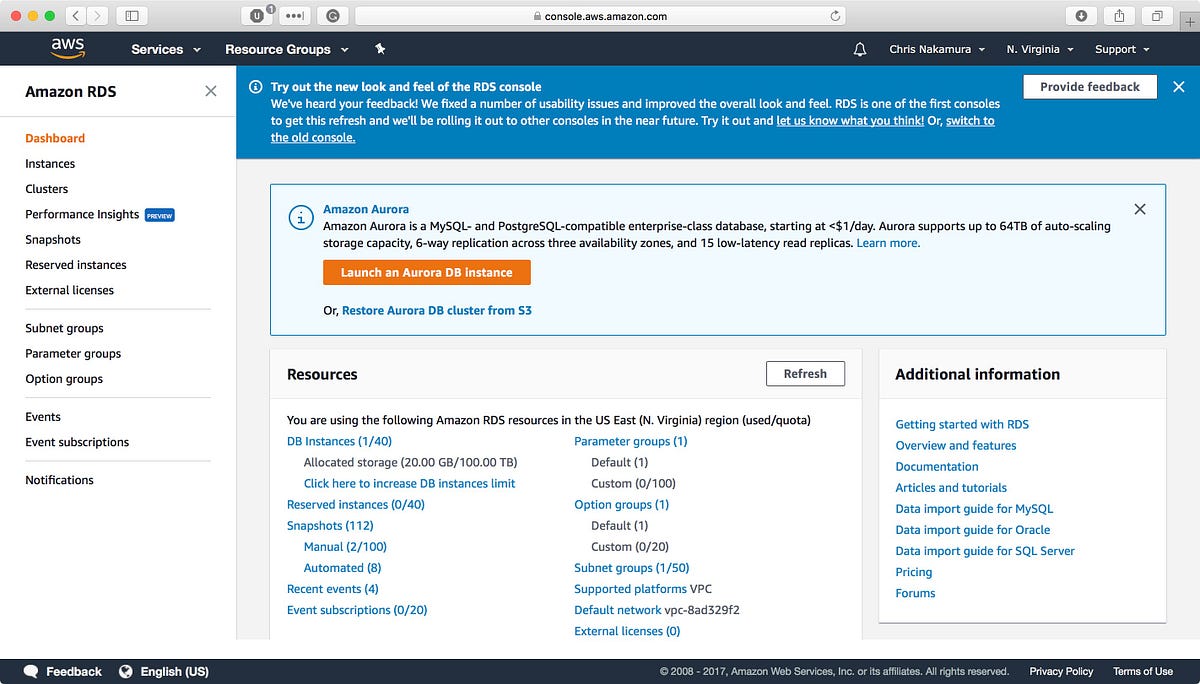This screenshot has height=684, width=1200.
Task: Click the U extension icon in toolbar
Action: click(x=258, y=16)
